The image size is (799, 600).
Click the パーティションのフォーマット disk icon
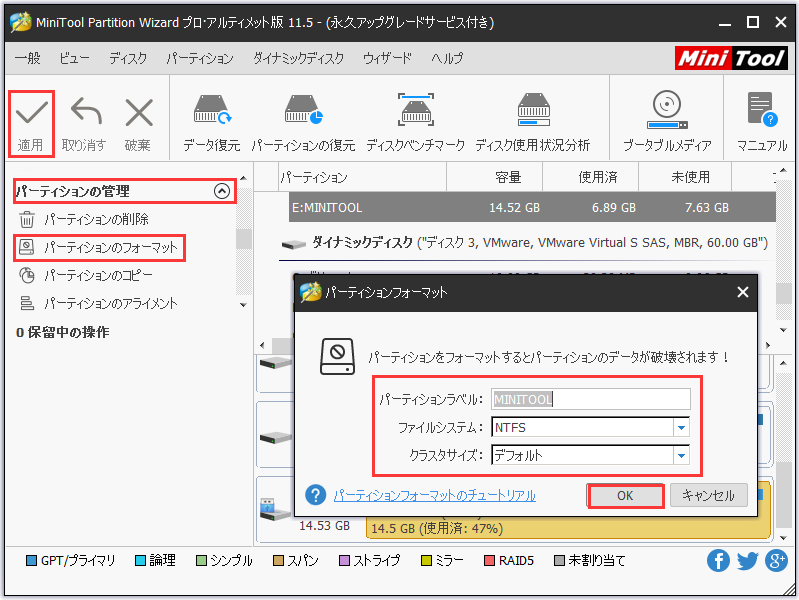[26, 247]
